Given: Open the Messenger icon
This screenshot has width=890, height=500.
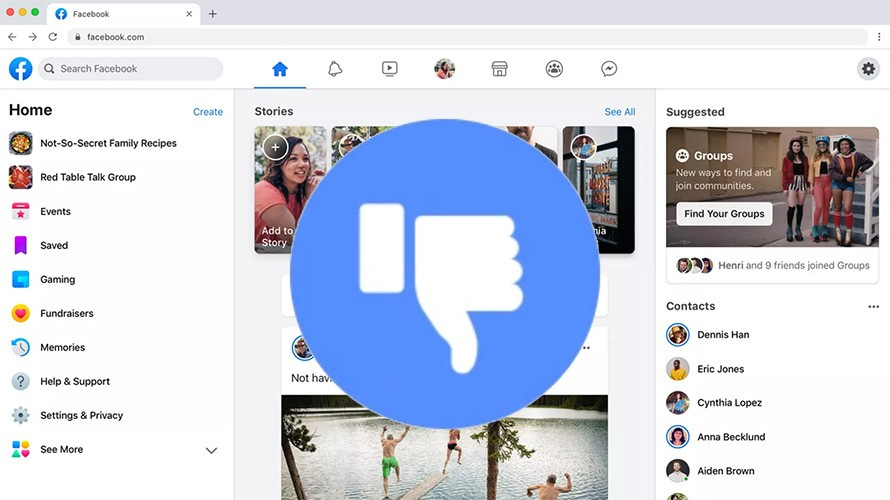Looking at the screenshot, I should tap(609, 69).
